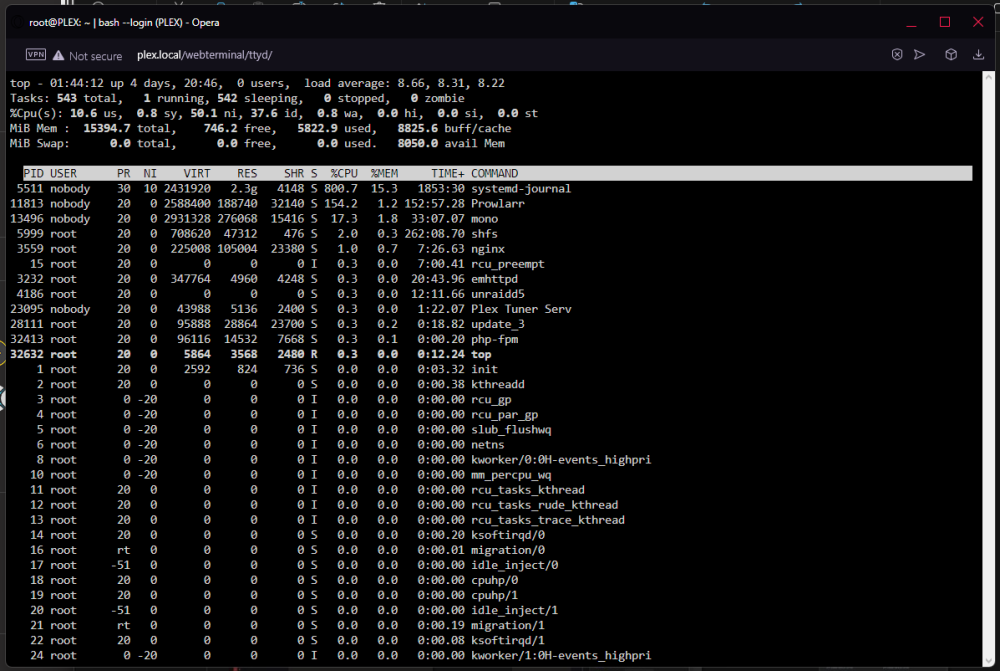Click the 154.2 CPU value for Prowlarr
This screenshot has height=671, width=1000.
[341, 203]
